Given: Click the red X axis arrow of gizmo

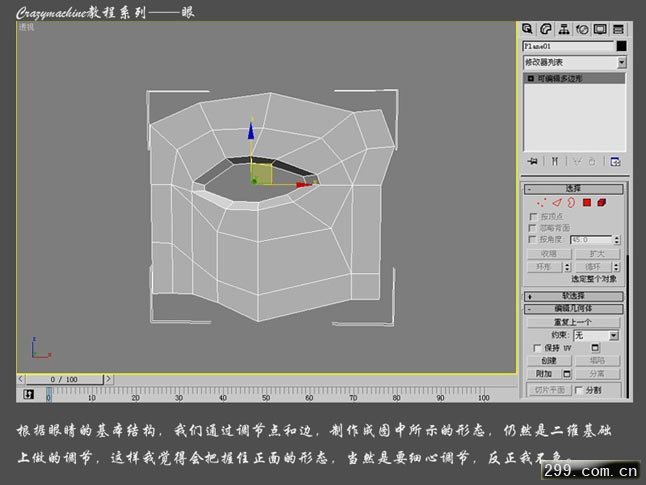Looking at the screenshot, I should coord(304,185).
